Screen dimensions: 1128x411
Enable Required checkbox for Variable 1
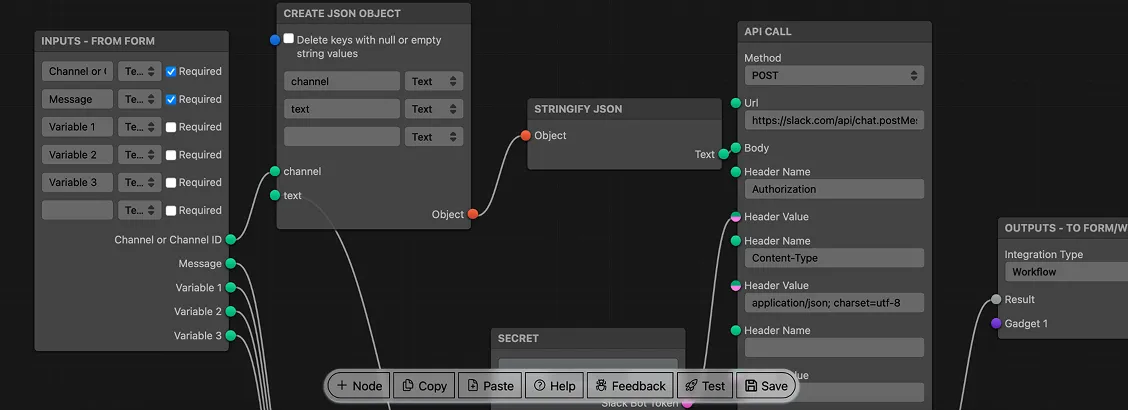[x=171, y=127]
